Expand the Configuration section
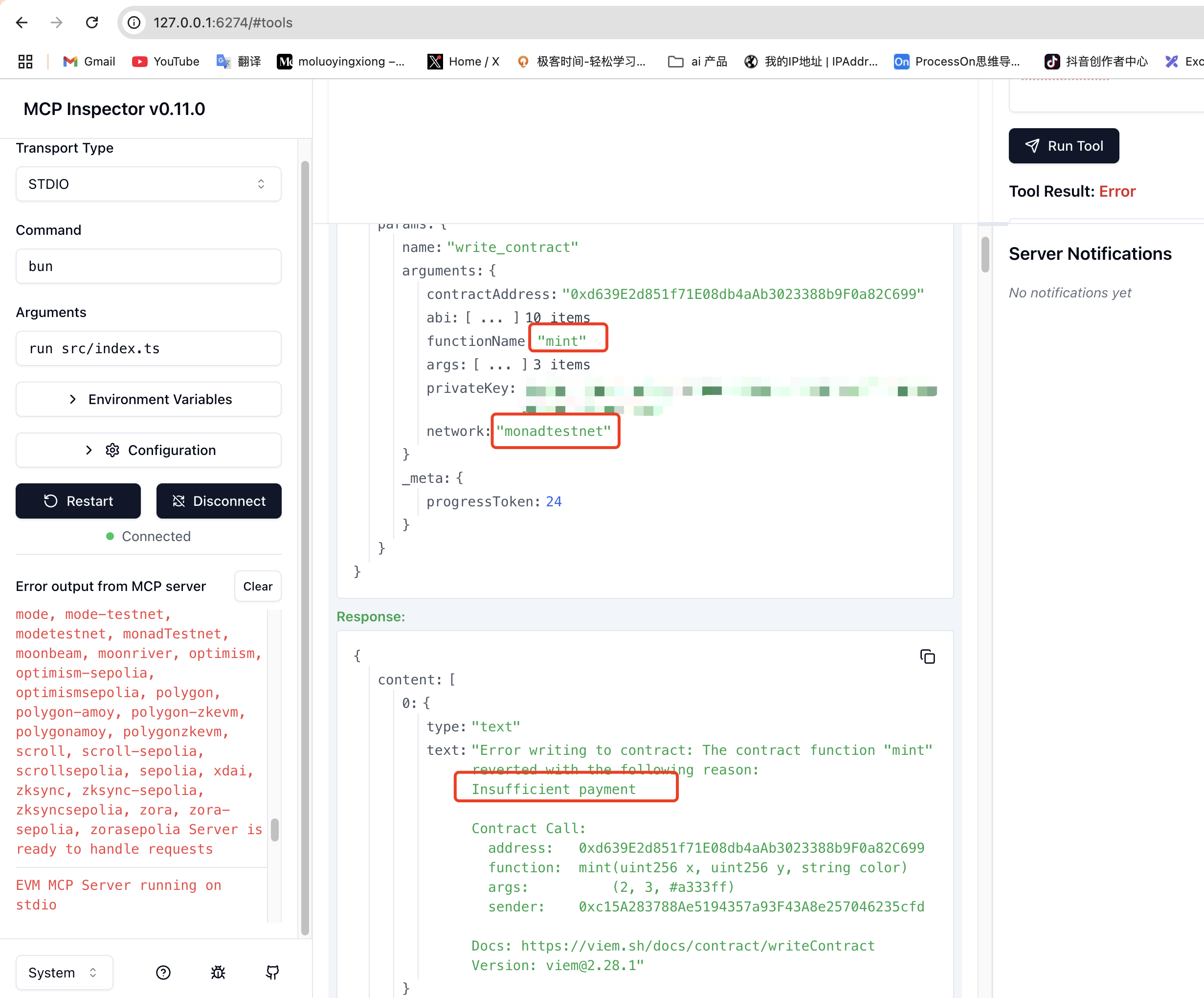This screenshot has width=1204, height=998. [149, 450]
